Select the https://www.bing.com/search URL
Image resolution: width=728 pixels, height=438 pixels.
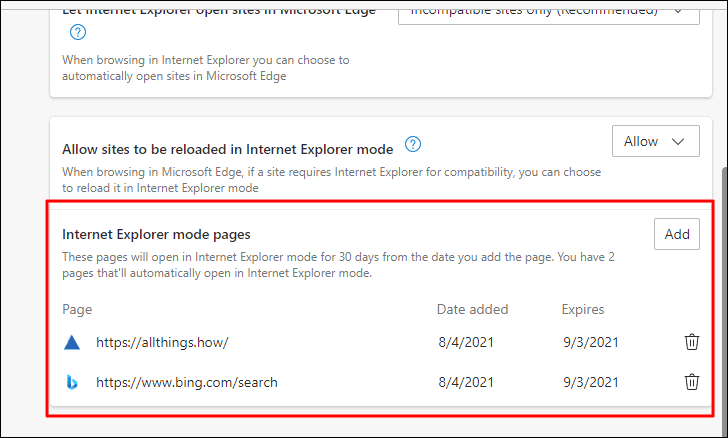click(x=187, y=382)
